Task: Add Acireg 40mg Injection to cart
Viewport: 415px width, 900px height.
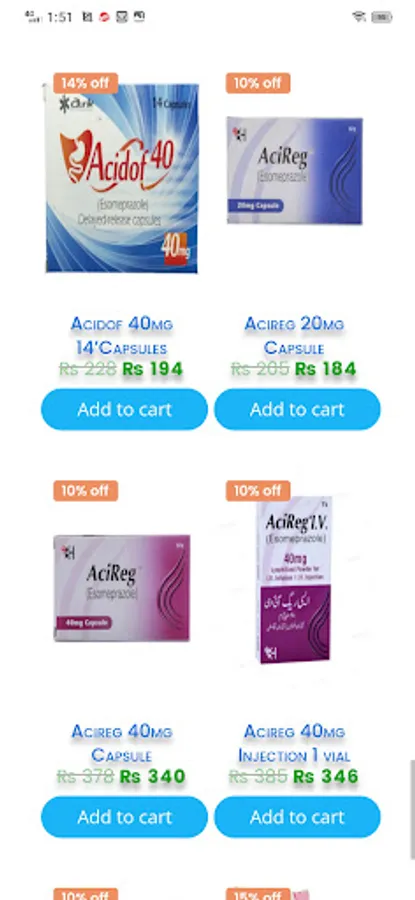Action: [x=297, y=817]
